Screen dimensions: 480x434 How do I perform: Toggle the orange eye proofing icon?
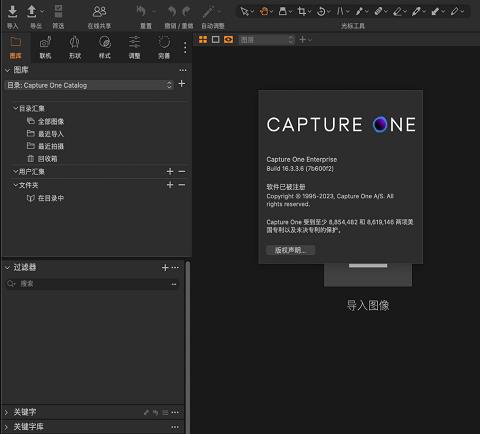[x=229, y=40]
